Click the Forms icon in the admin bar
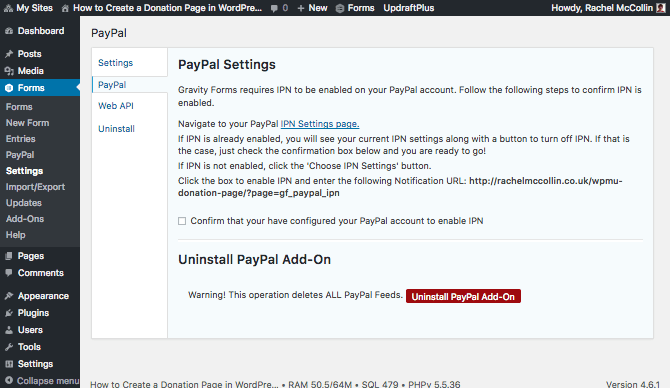This screenshot has width=670, height=388. tap(340, 8)
